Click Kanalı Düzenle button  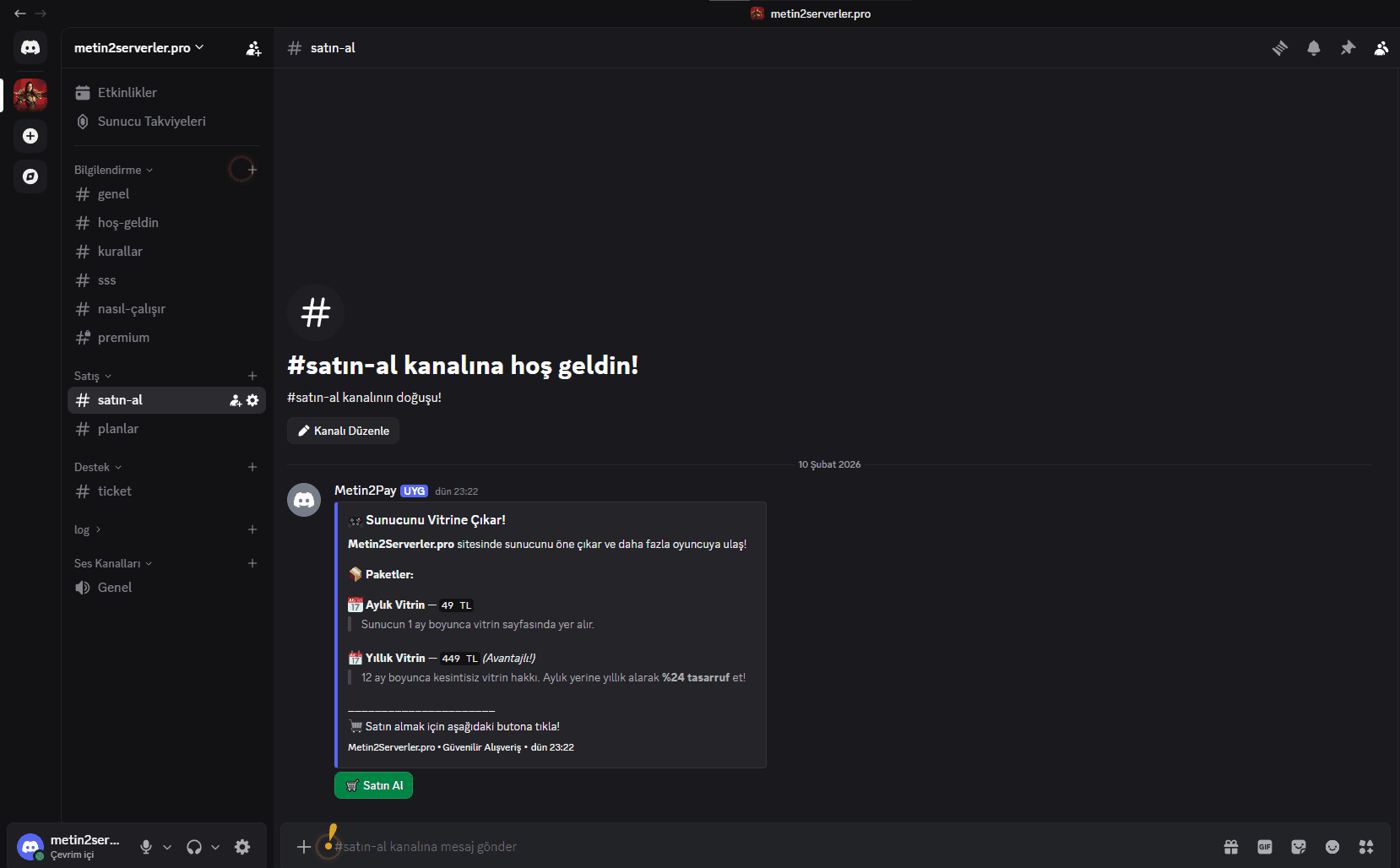tap(343, 431)
